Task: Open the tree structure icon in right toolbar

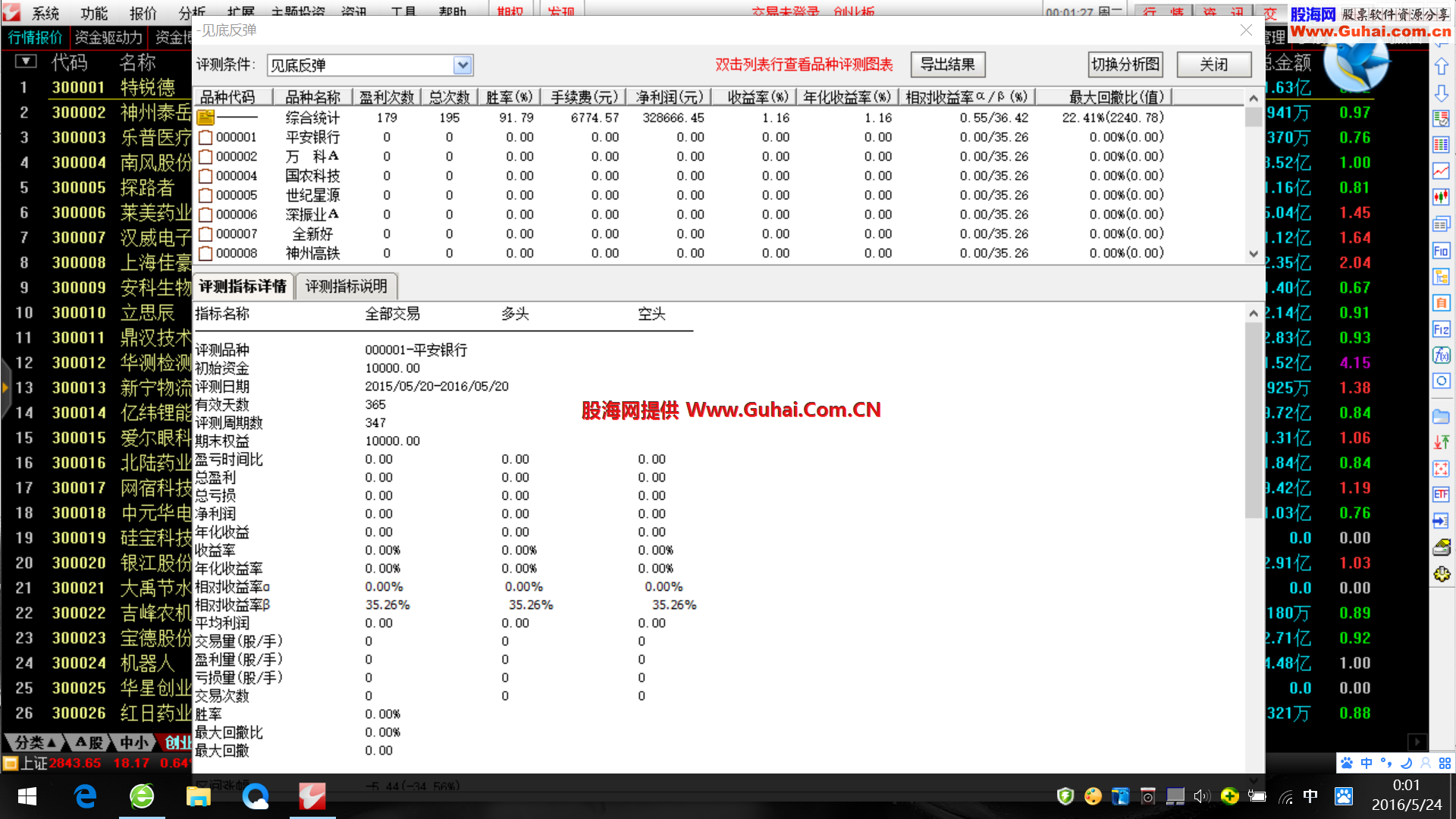Action: [x=1442, y=276]
